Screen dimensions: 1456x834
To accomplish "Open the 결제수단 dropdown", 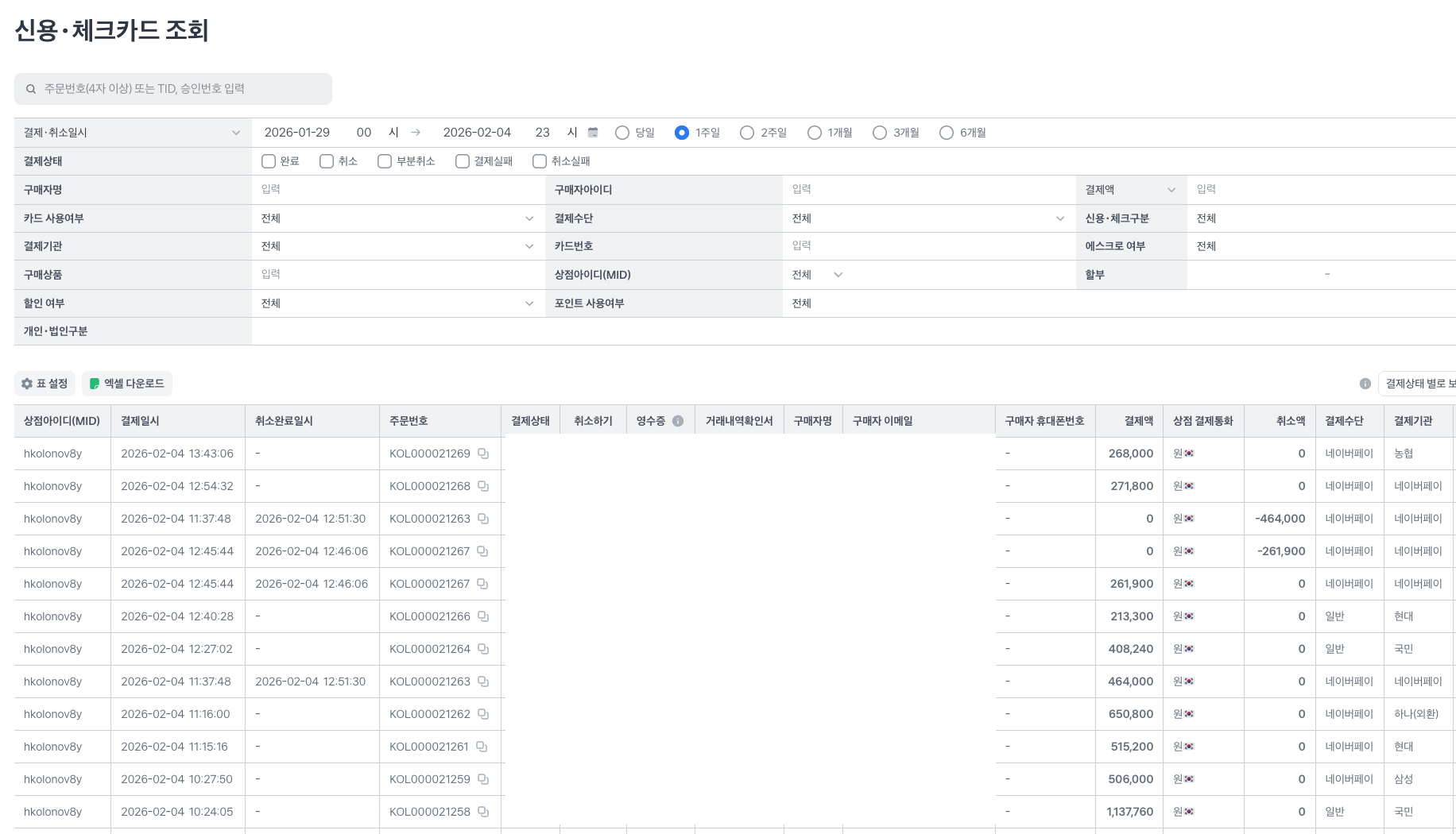I will tap(929, 218).
